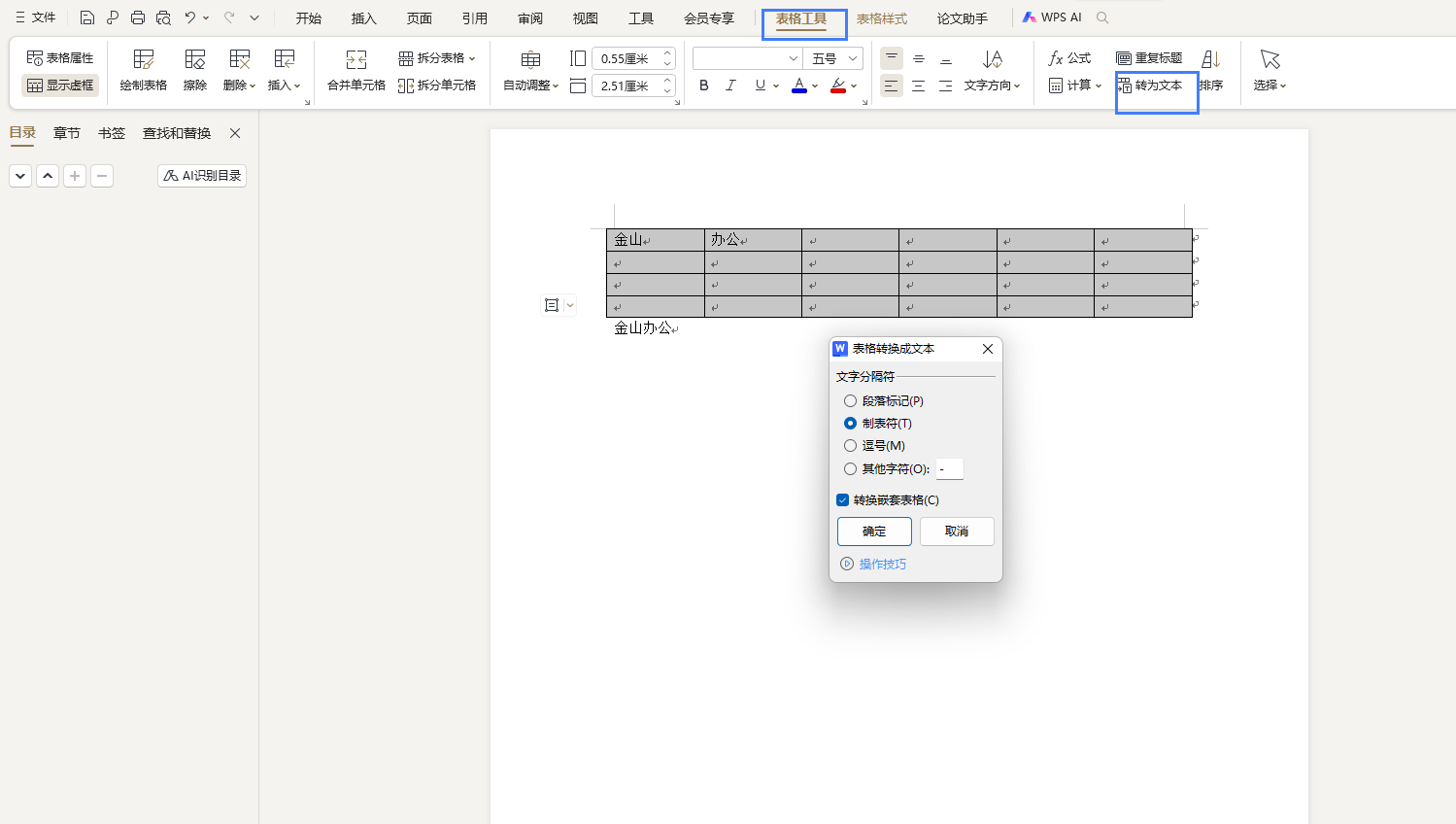Open the 计算 calculate dropdown

click(x=1075, y=86)
